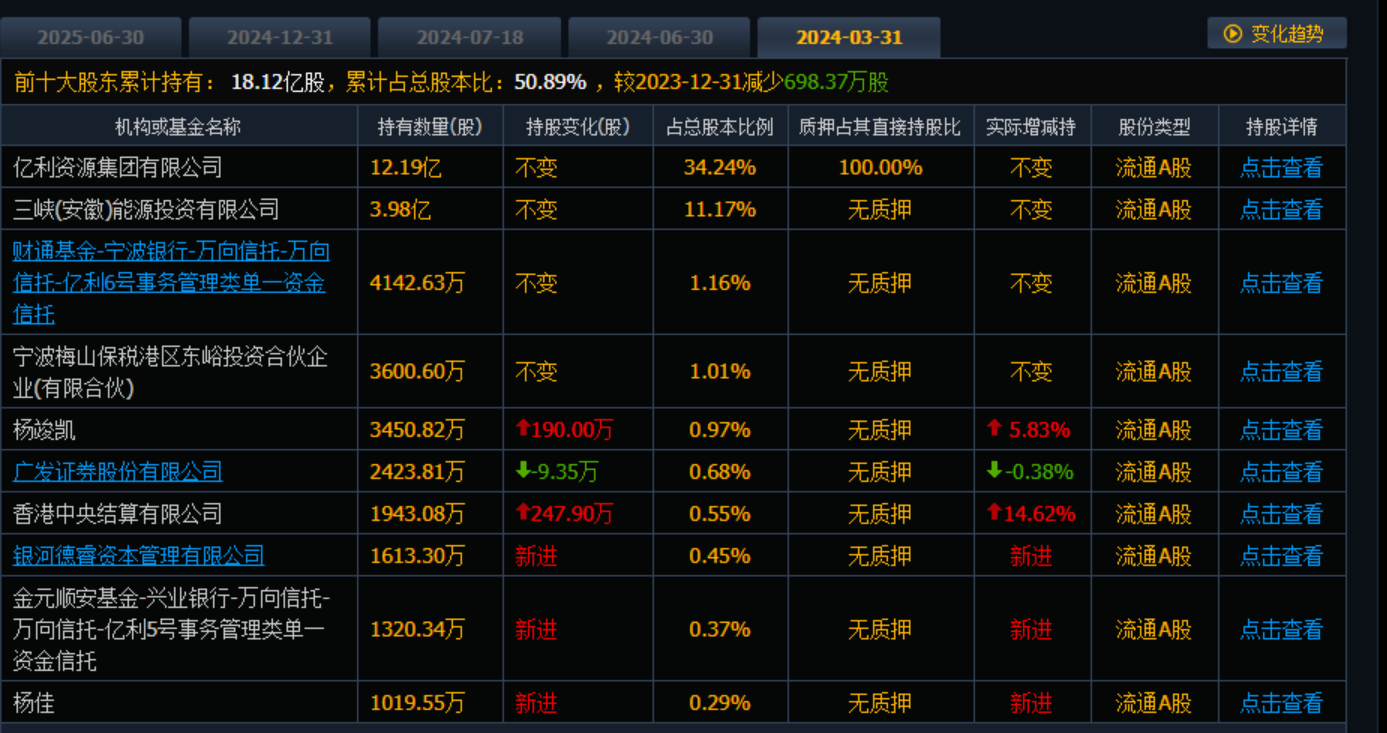Click 点击查看 for 金元顺安基金 row

[1281, 629]
